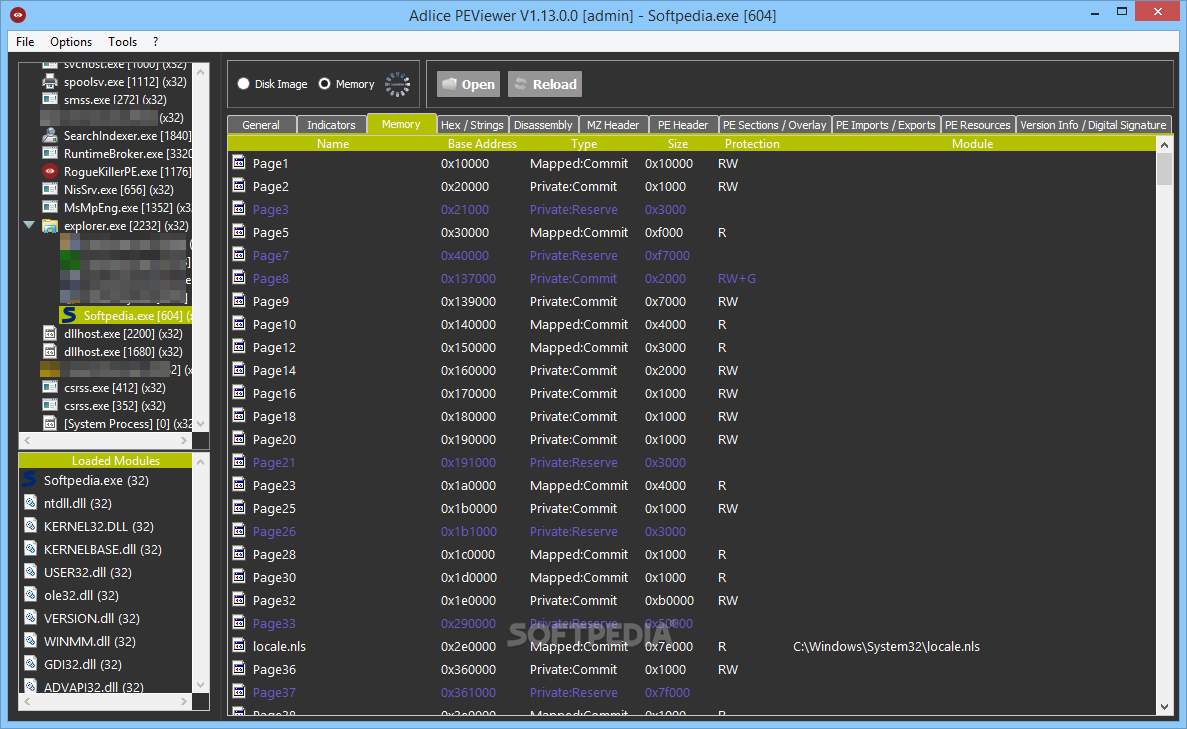Click the Reload button
The image size is (1187, 729).
point(545,84)
